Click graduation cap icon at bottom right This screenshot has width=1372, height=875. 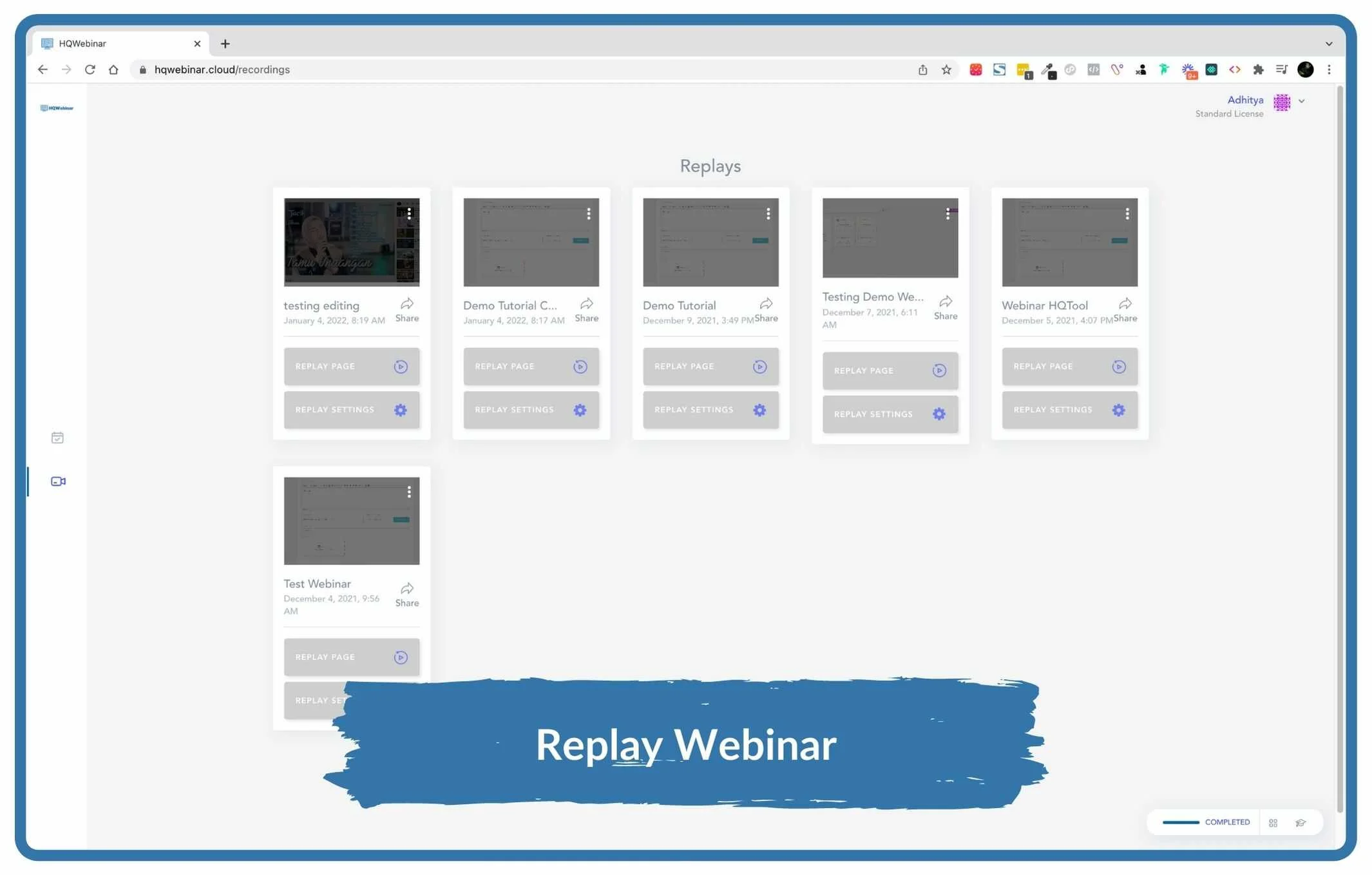click(x=1301, y=823)
